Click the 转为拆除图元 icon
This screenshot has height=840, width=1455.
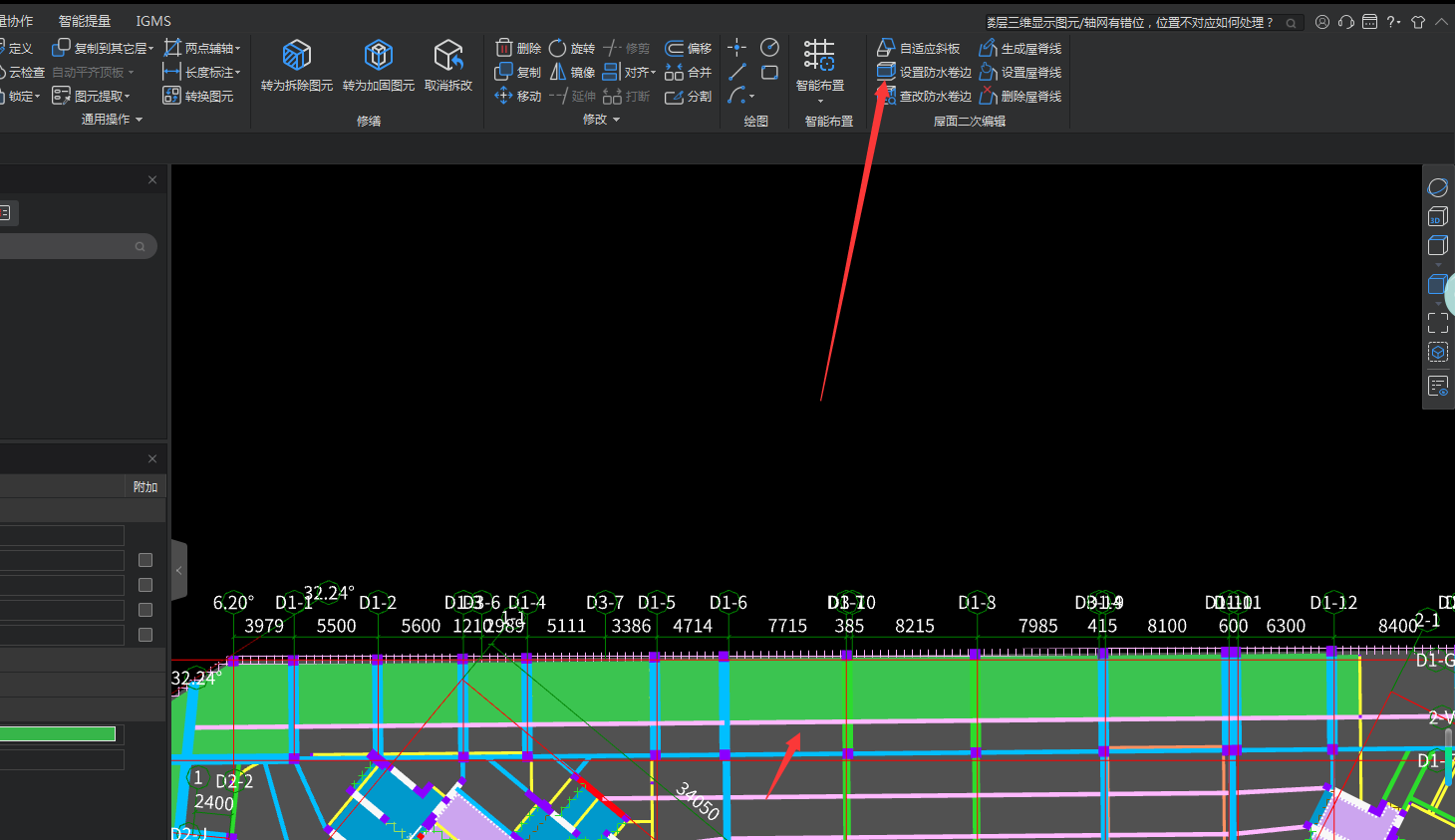(x=297, y=56)
